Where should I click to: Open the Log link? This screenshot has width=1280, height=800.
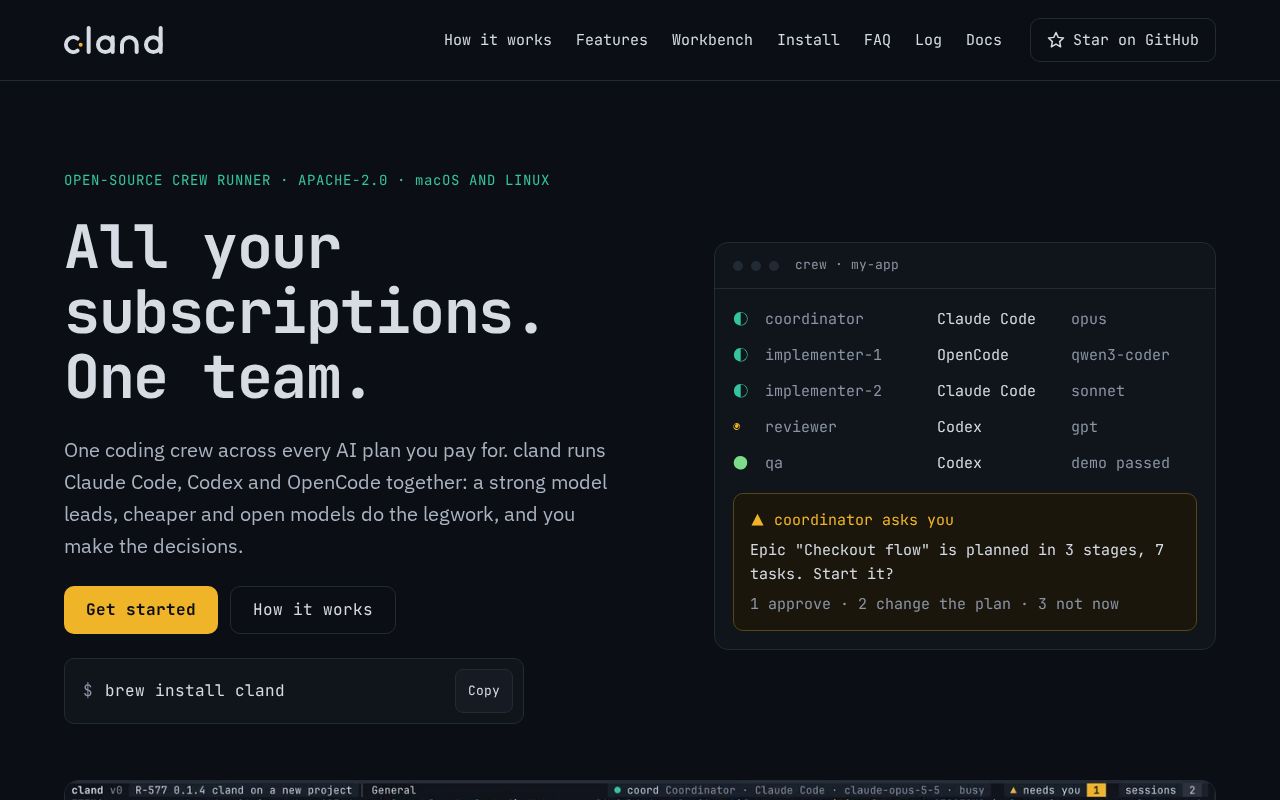(928, 40)
